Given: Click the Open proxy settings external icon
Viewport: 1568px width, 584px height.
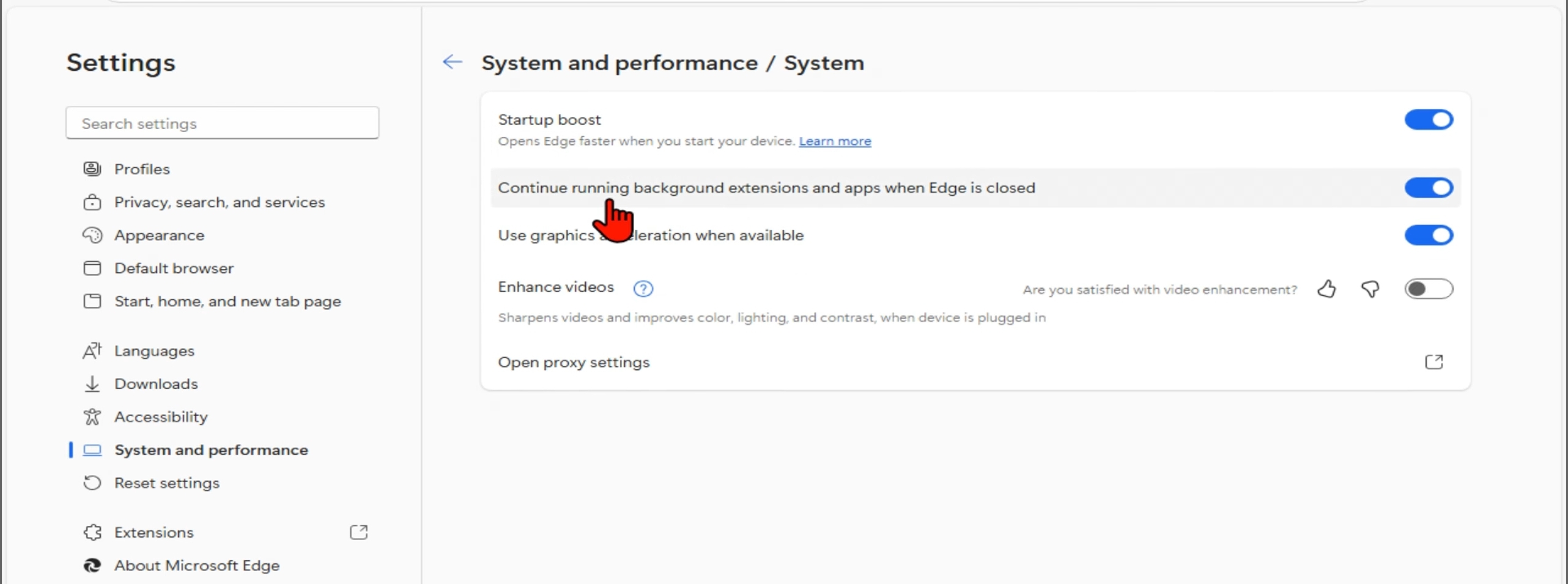Looking at the screenshot, I should [x=1433, y=362].
